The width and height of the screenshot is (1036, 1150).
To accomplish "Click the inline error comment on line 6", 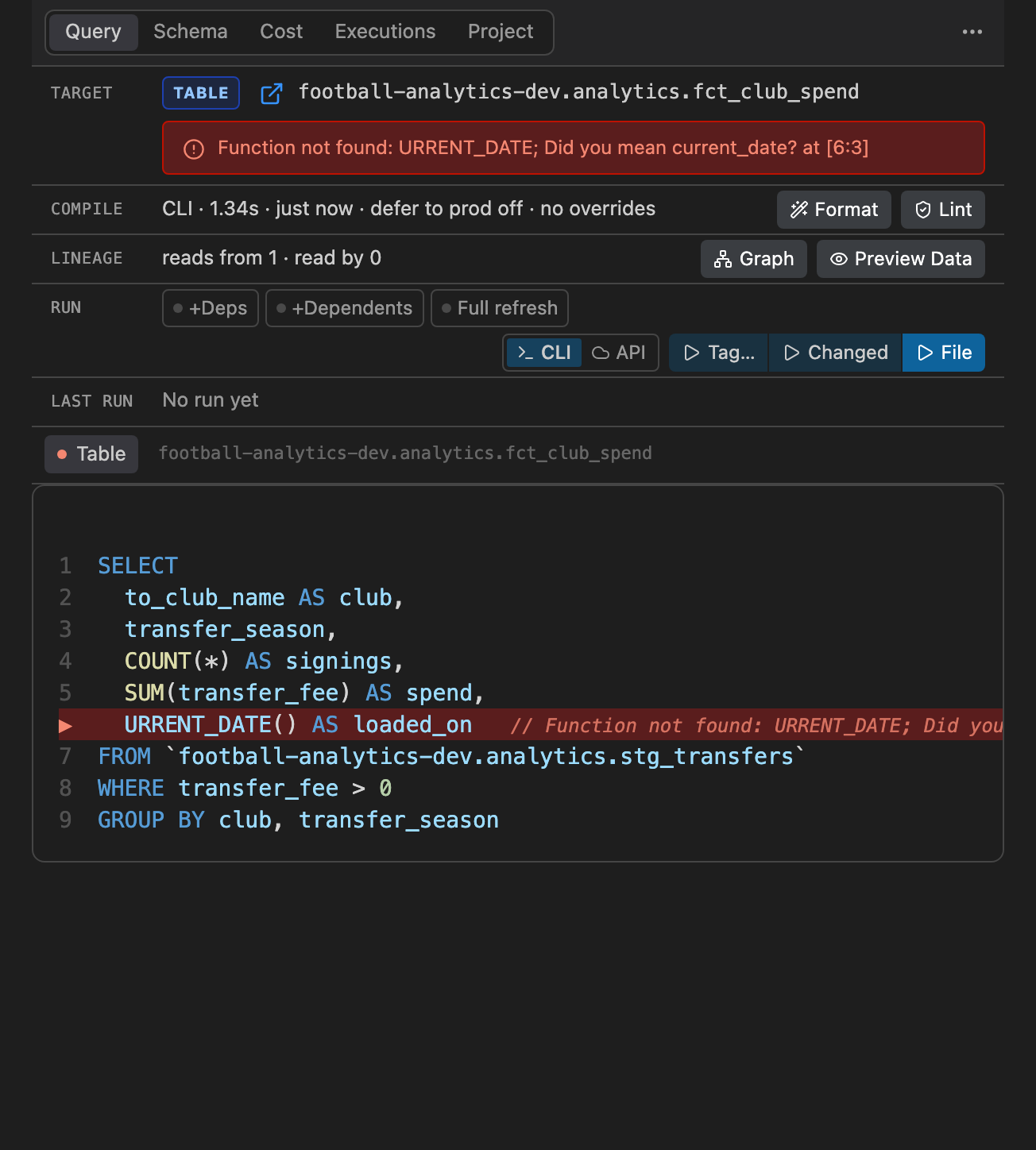I will coord(756,725).
